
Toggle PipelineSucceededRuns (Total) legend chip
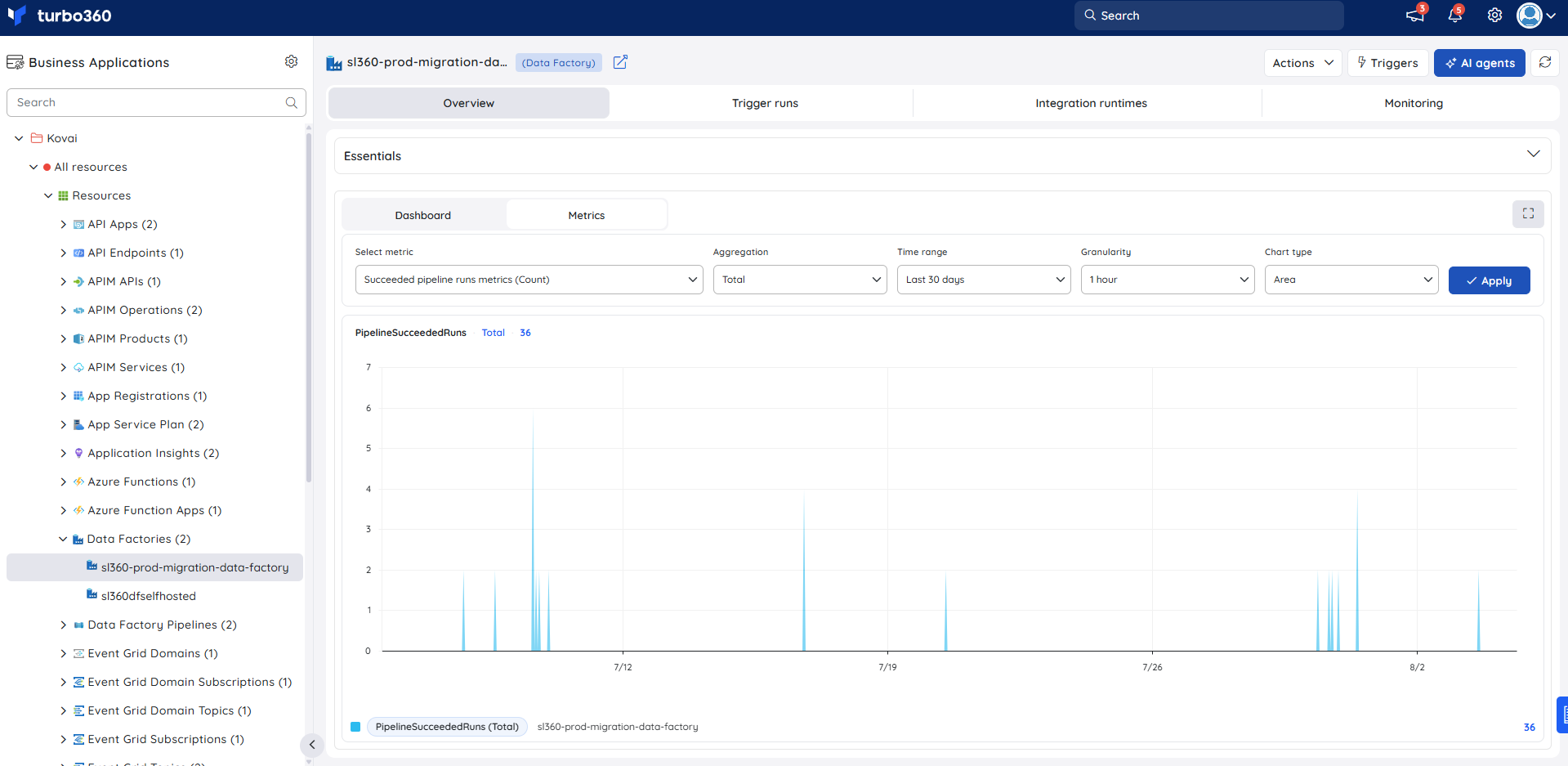(447, 727)
